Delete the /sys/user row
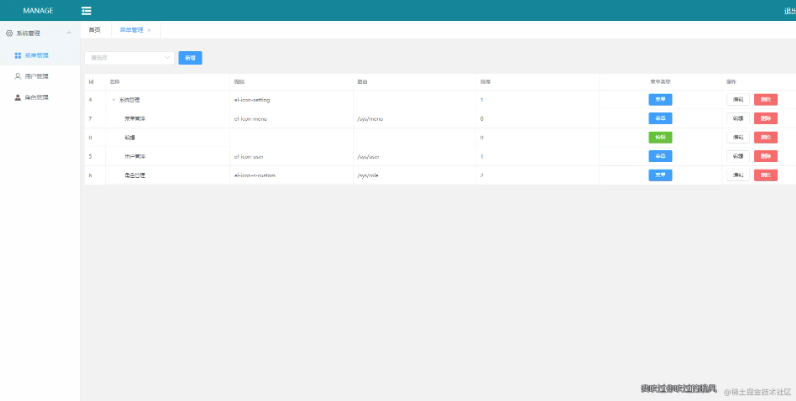Screen dimensions: 796x401 pyautogui.click(x=766, y=156)
